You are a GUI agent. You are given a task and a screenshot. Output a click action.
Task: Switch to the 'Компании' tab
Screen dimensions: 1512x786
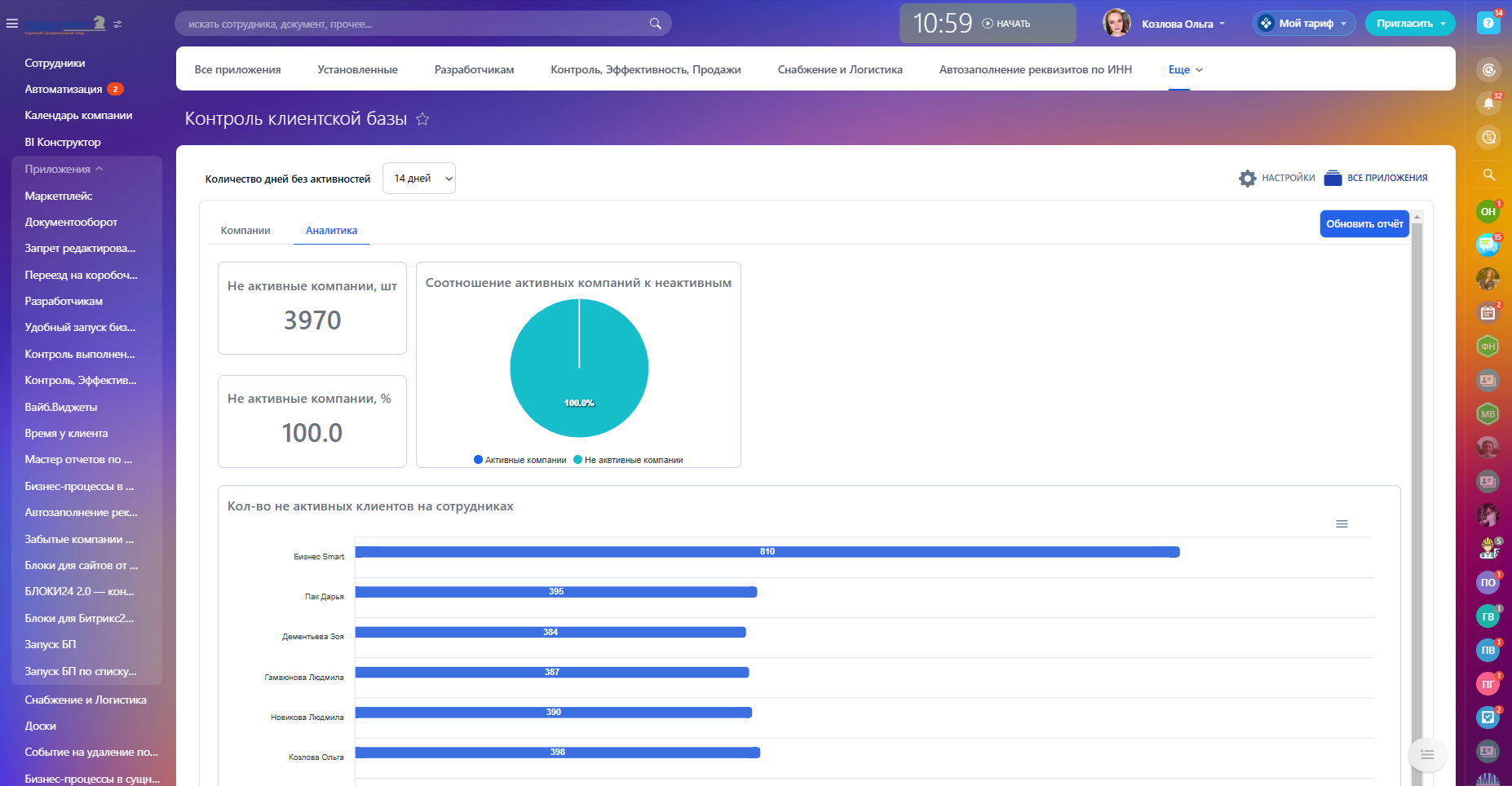(245, 231)
